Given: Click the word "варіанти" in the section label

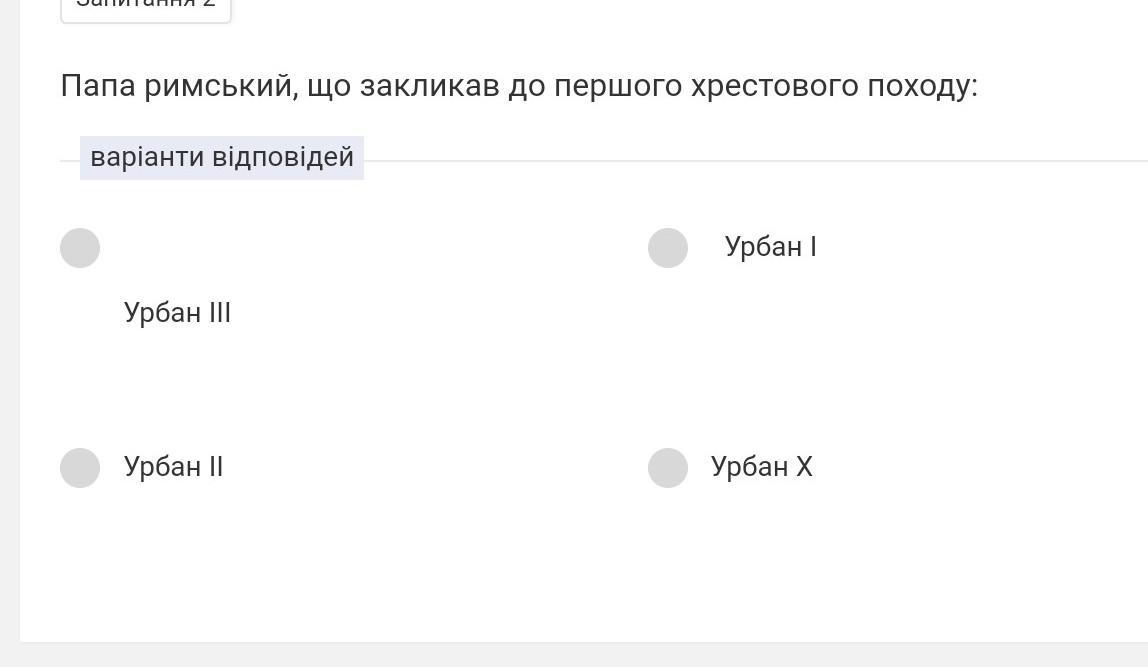Looking at the screenshot, I should (x=147, y=158).
